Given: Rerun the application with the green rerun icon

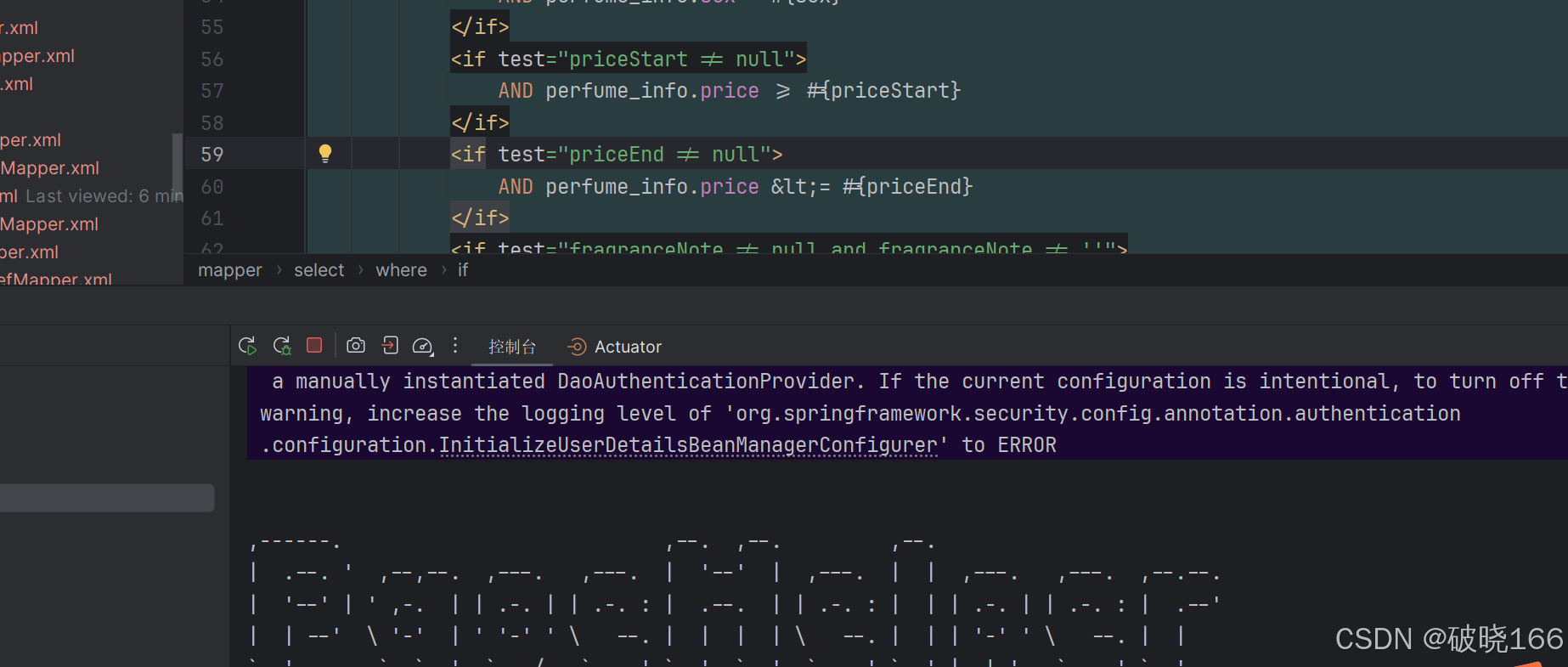Looking at the screenshot, I should (247, 345).
